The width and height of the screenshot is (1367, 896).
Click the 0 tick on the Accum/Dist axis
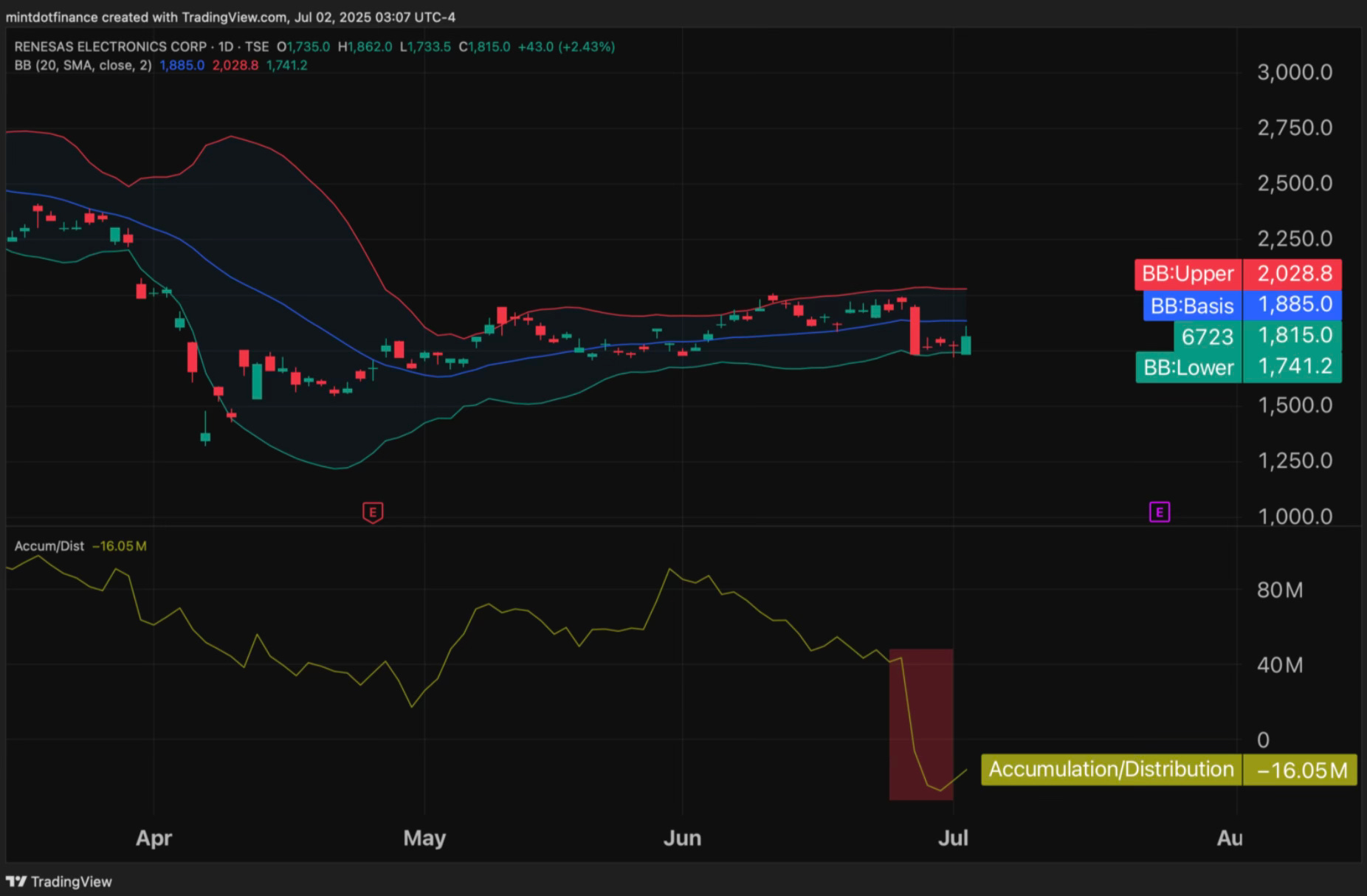click(x=1263, y=740)
